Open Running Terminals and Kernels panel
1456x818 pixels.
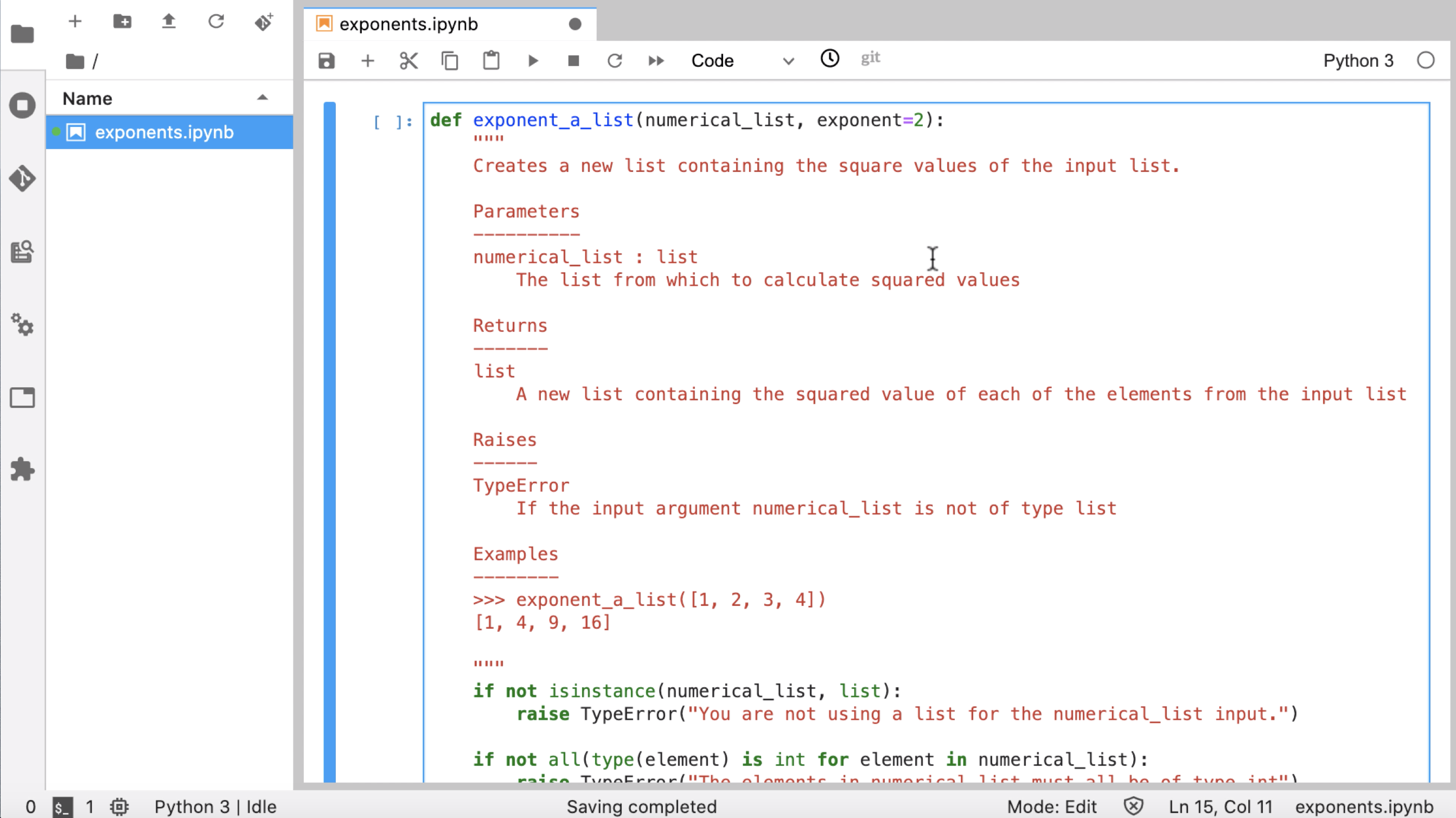tap(23, 106)
